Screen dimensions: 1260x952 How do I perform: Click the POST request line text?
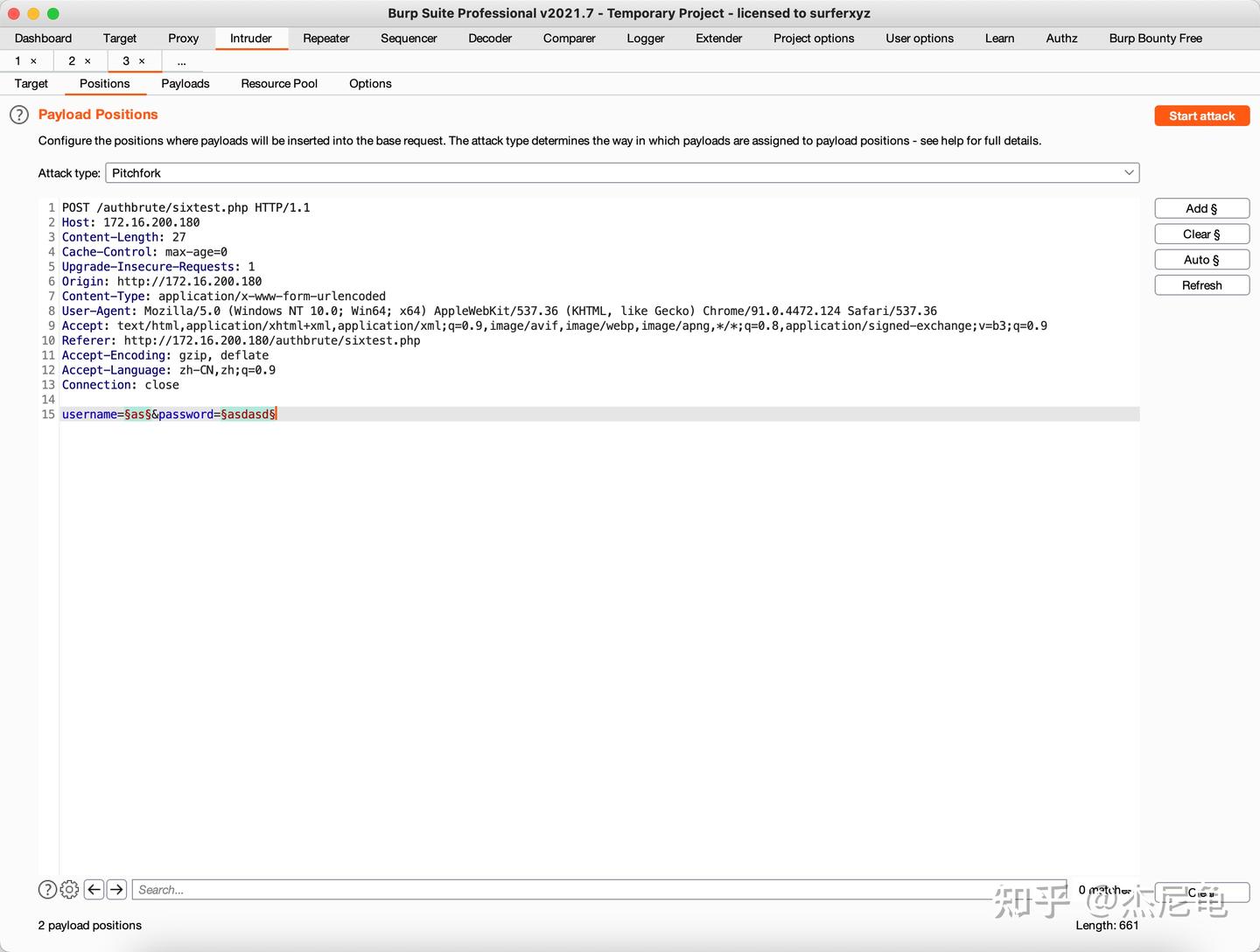186,207
